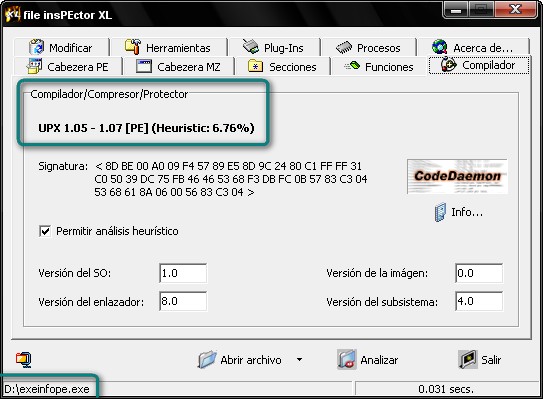This screenshot has height=399, width=543.
Task: Expand the Abrir archivo dropdown arrow
Action: coord(299,360)
